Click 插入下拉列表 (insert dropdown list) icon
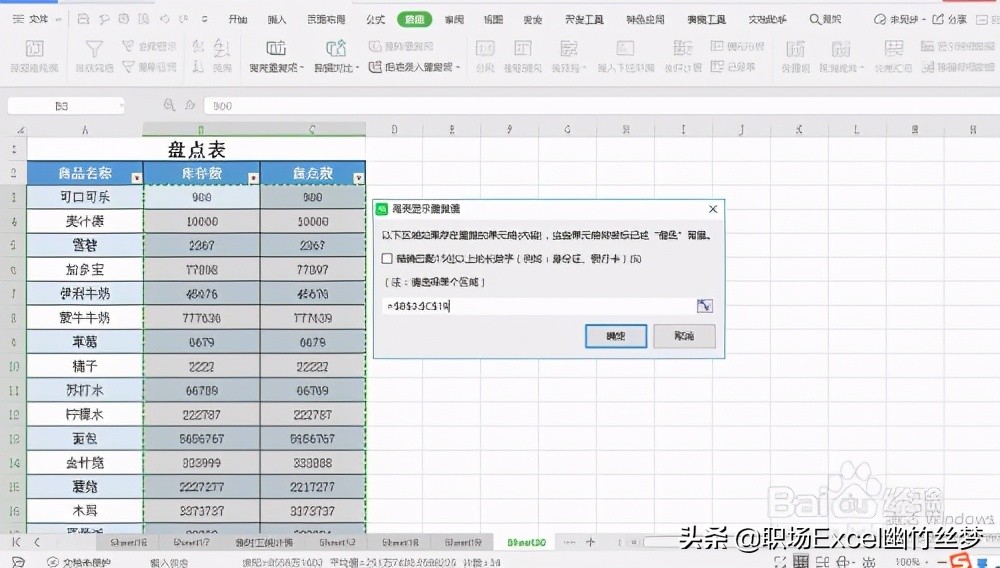The width and height of the screenshot is (1000, 568). point(625,49)
